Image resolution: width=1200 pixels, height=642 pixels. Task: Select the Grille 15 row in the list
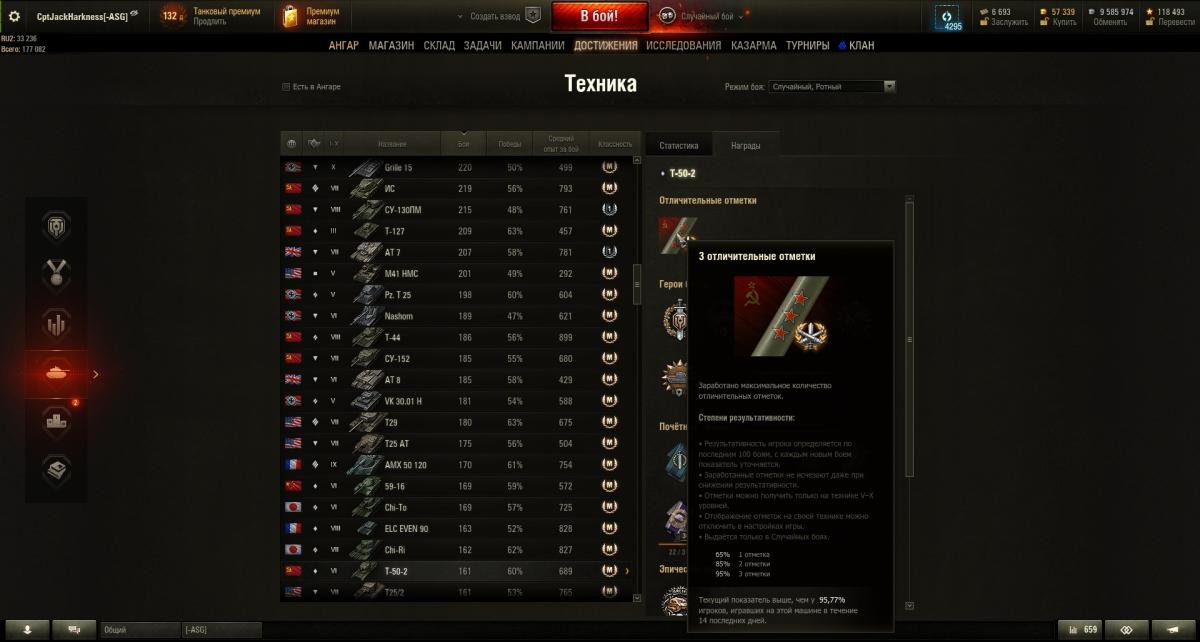click(458, 167)
